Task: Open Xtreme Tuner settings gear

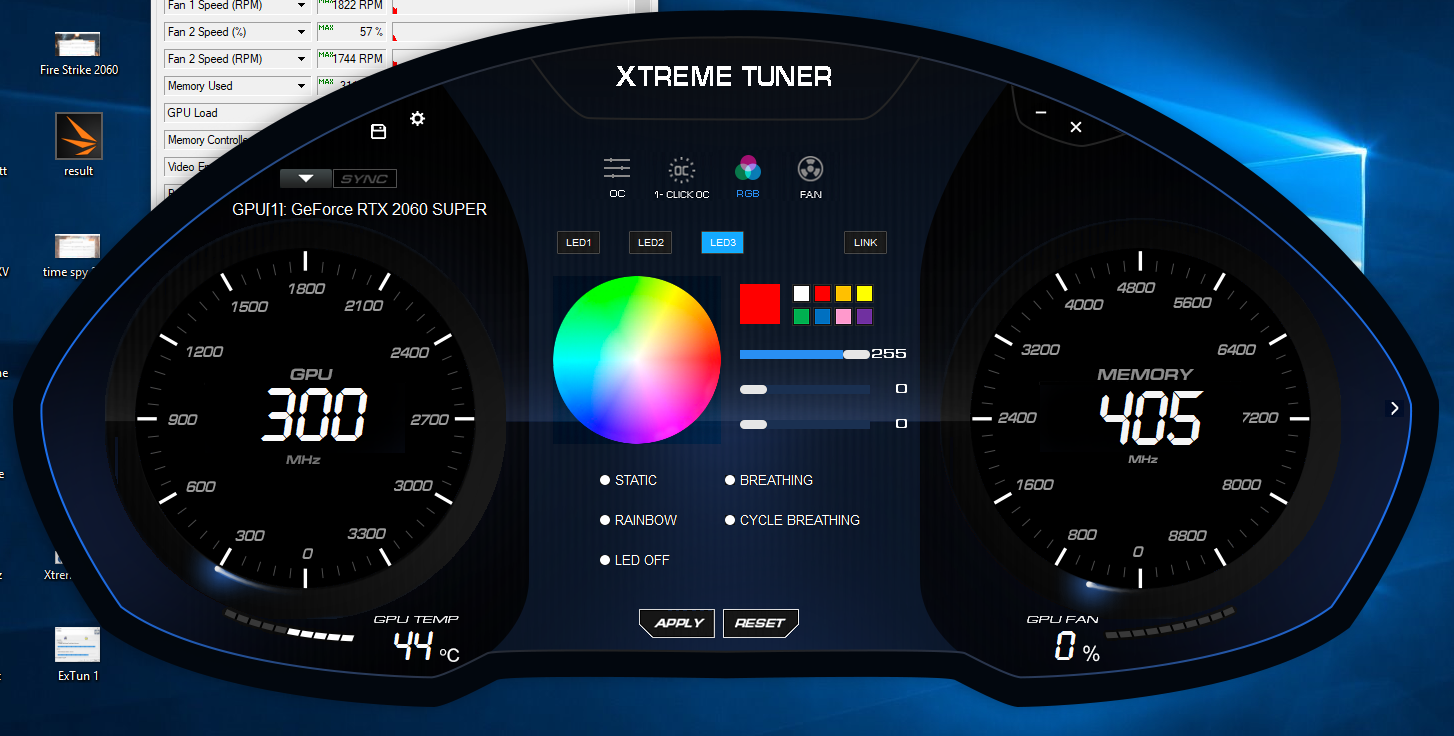Action: 418,119
